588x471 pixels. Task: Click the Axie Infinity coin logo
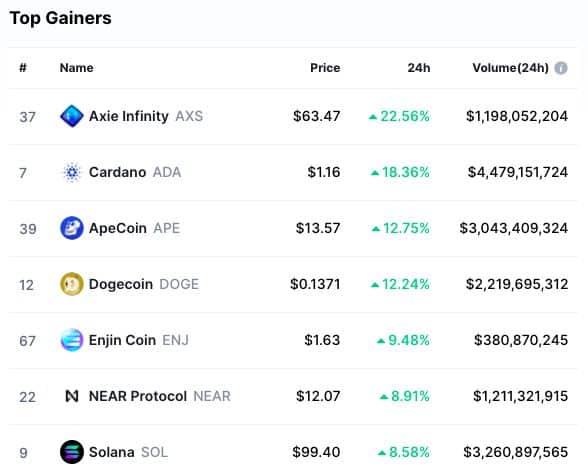[72, 116]
